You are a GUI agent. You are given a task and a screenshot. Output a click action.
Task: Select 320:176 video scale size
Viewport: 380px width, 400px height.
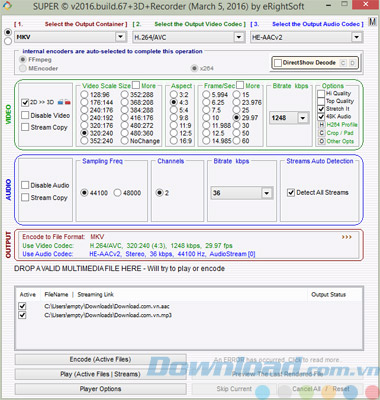pyautogui.click(x=84, y=125)
